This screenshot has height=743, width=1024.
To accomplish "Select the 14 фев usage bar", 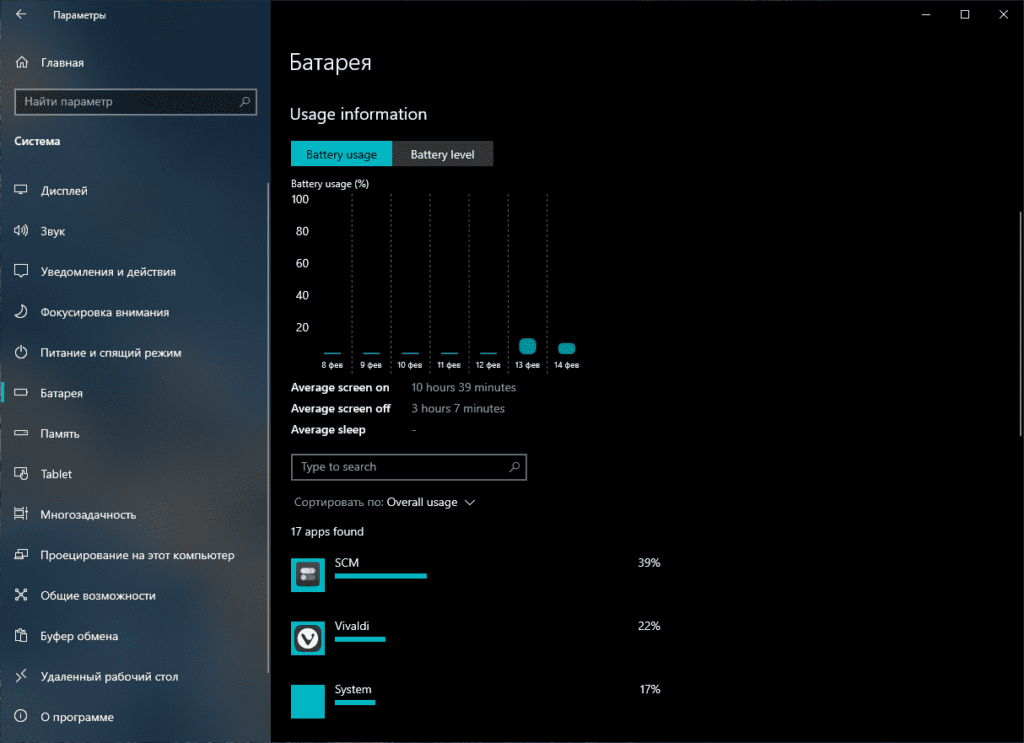I will click(567, 348).
